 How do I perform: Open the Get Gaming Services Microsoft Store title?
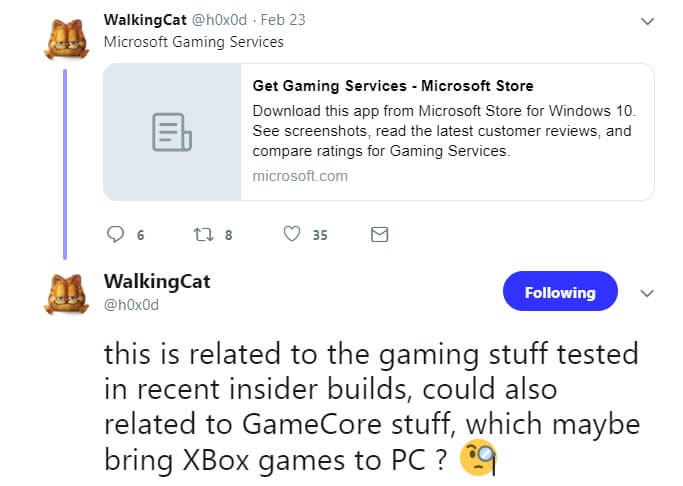coord(393,86)
